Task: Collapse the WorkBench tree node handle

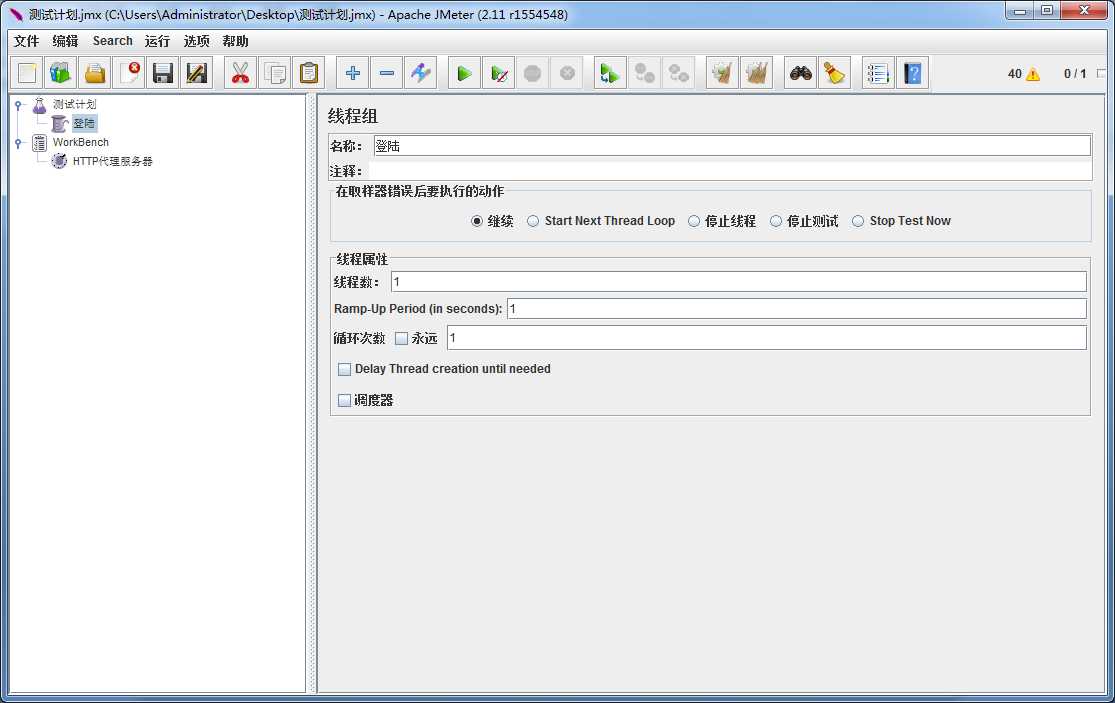Action: click(x=18, y=143)
